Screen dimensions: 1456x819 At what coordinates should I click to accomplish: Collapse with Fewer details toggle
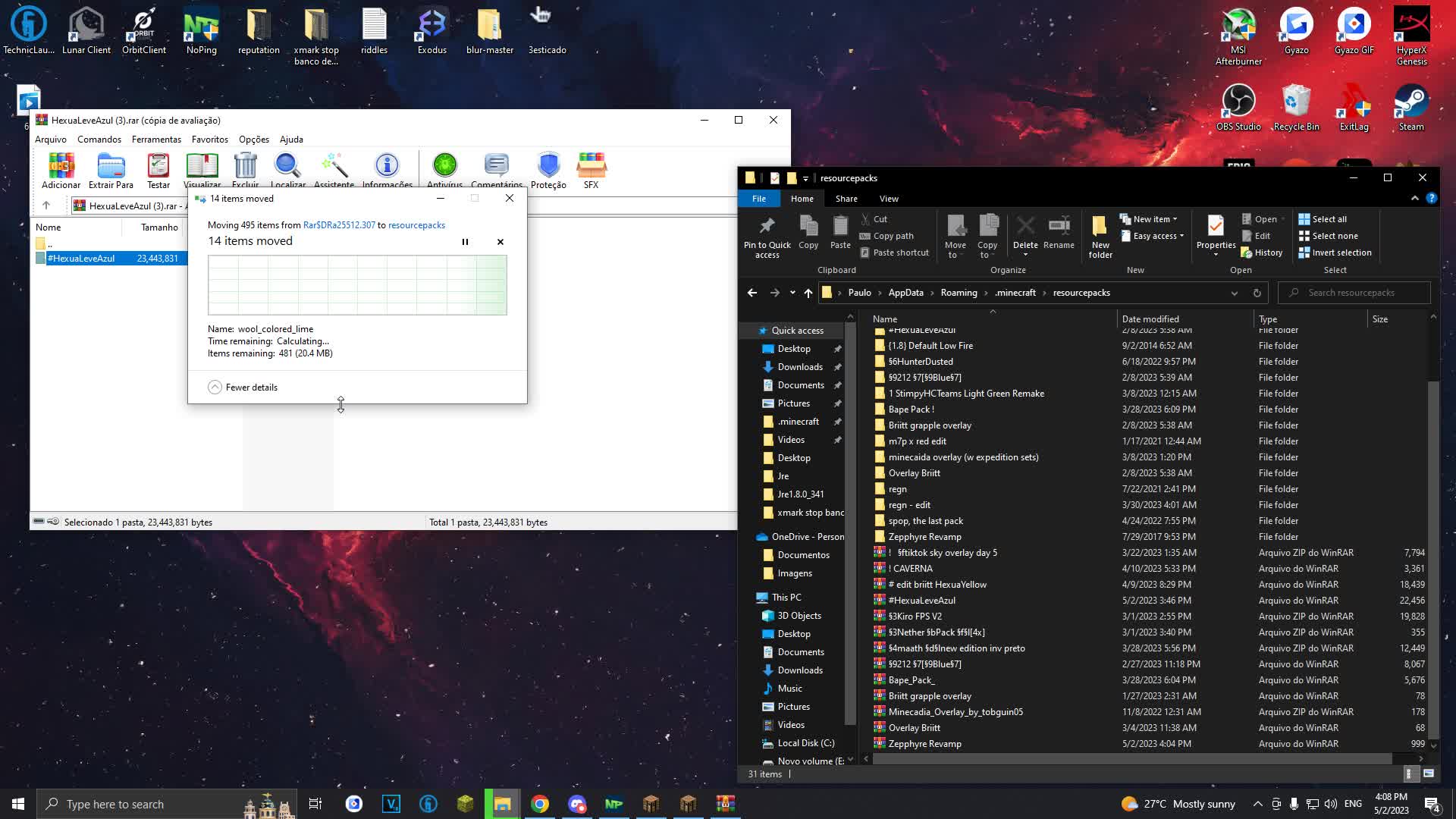[x=215, y=388]
